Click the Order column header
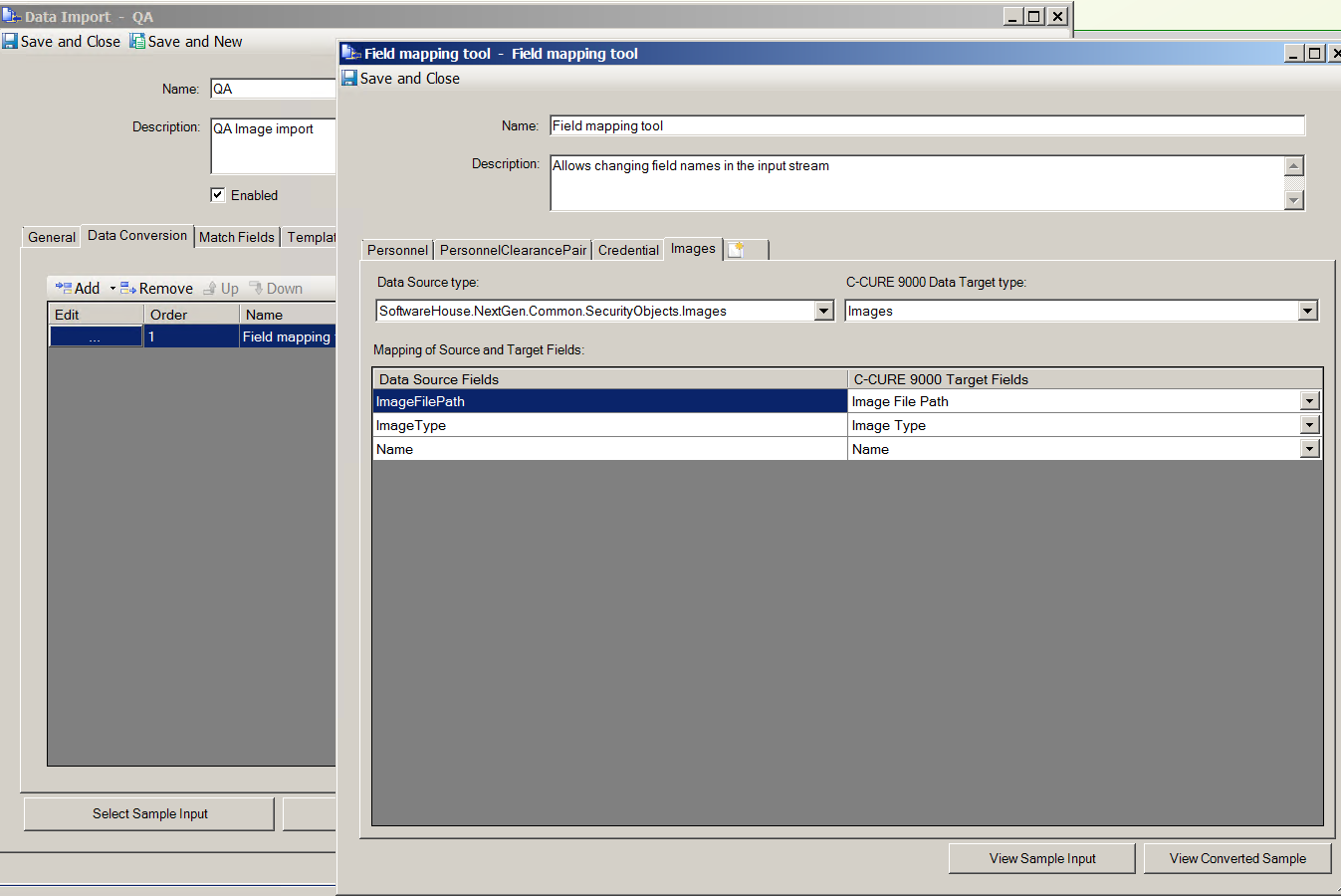1341x896 pixels. click(191, 315)
